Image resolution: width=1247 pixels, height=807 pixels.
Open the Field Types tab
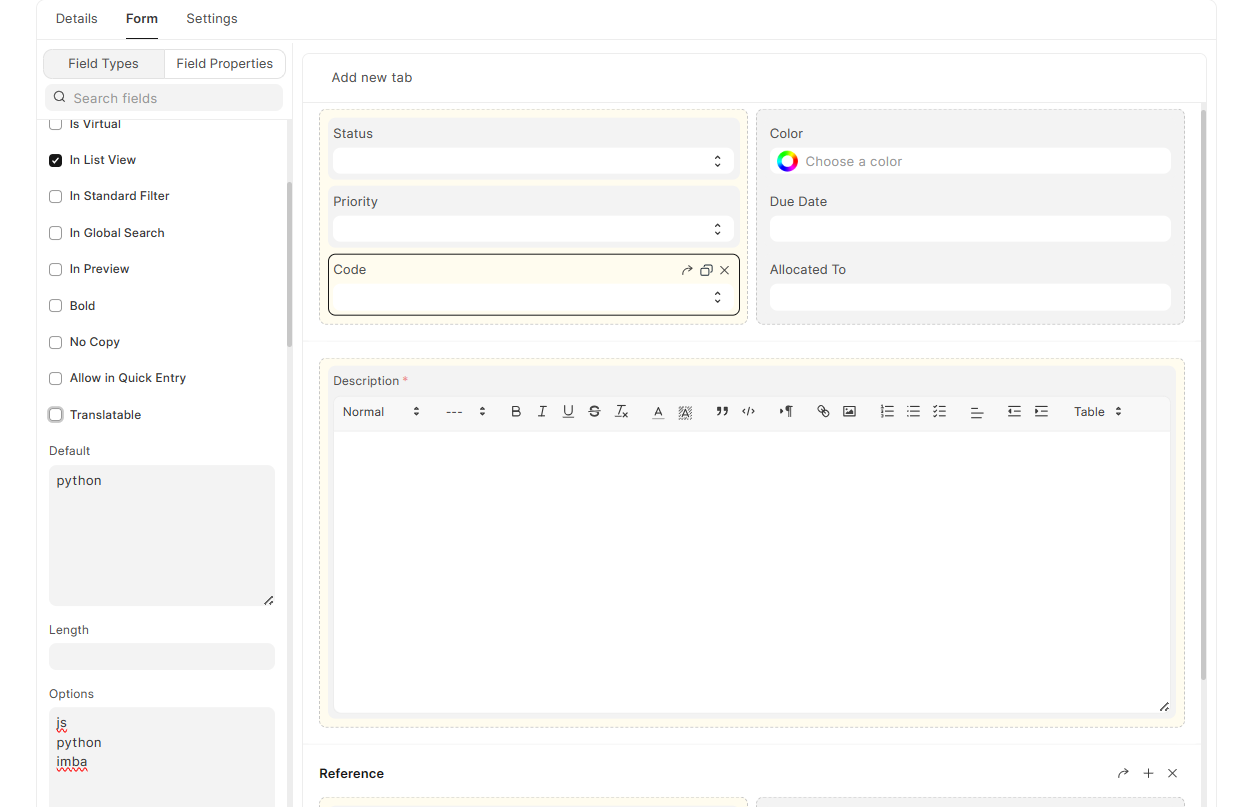[104, 64]
